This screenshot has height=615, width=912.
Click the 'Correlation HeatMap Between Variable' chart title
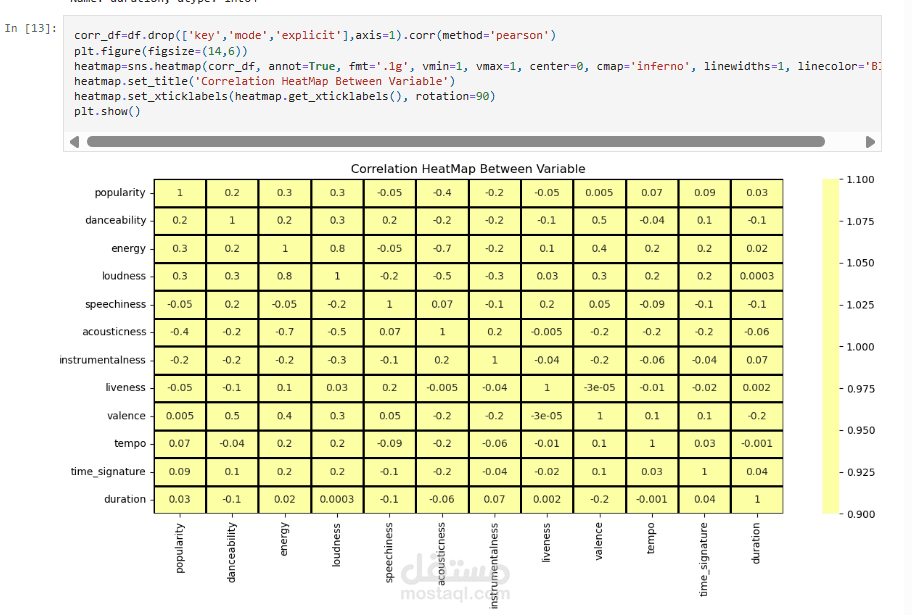(x=468, y=169)
